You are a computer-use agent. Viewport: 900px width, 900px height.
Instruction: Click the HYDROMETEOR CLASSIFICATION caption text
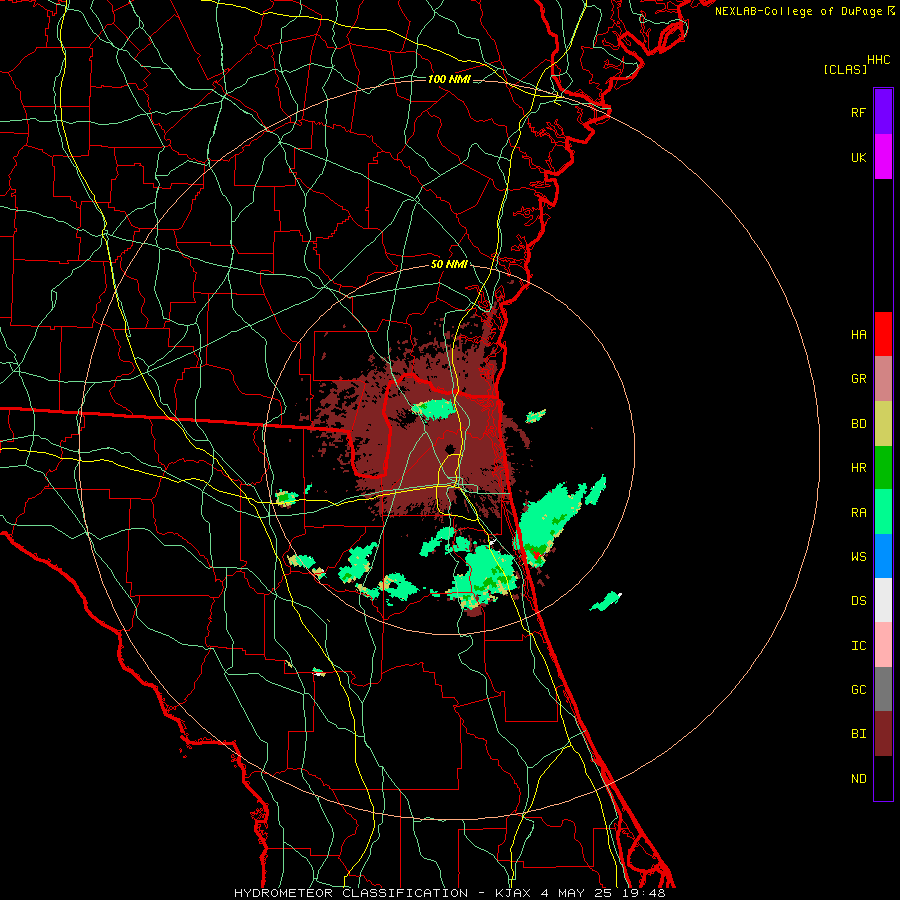coord(351,893)
